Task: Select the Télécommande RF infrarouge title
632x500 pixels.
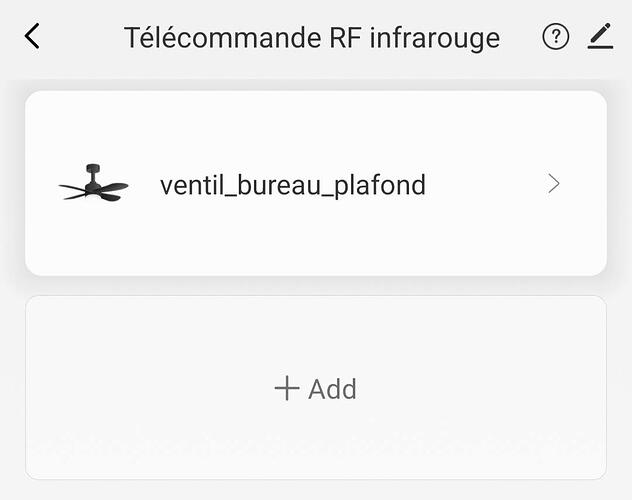Action: [x=311, y=38]
